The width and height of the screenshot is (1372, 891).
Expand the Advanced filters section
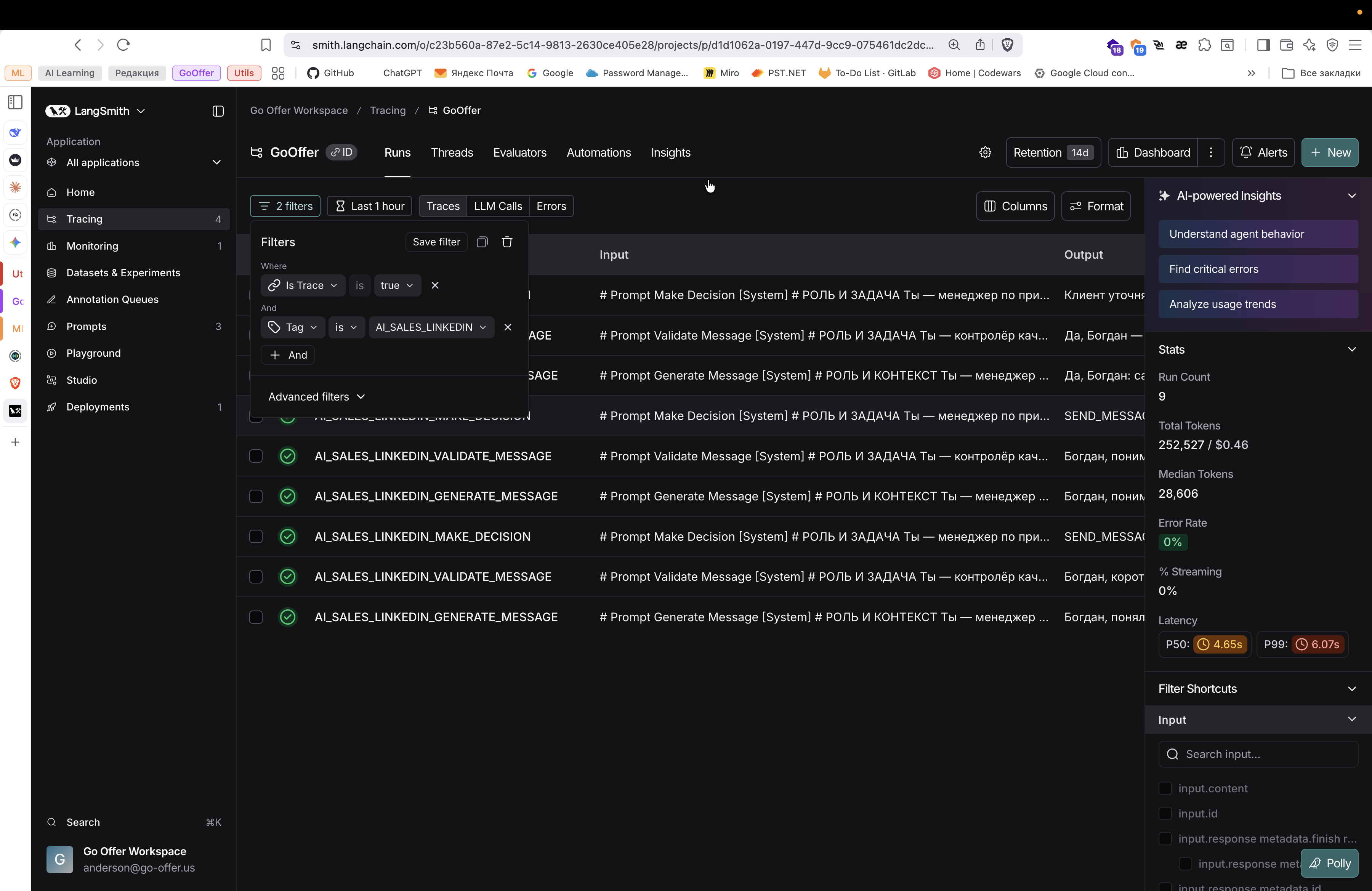pyautogui.click(x=316, y=396)
